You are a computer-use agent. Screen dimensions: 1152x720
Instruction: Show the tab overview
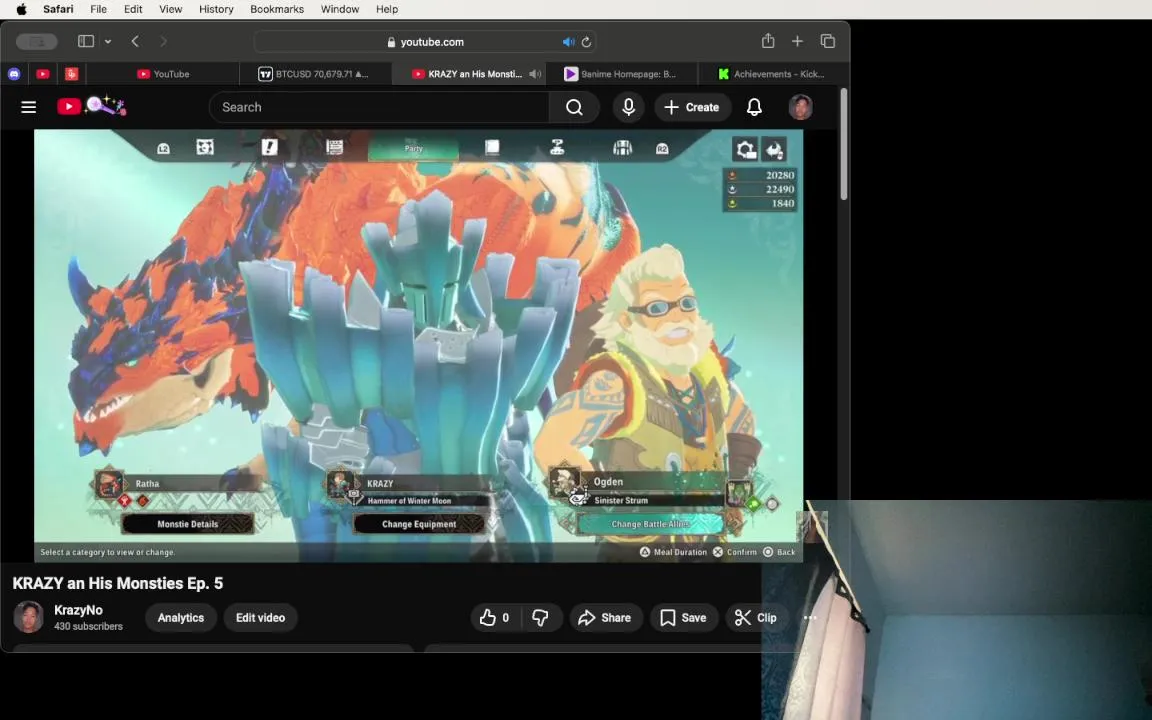coord(828,41)
